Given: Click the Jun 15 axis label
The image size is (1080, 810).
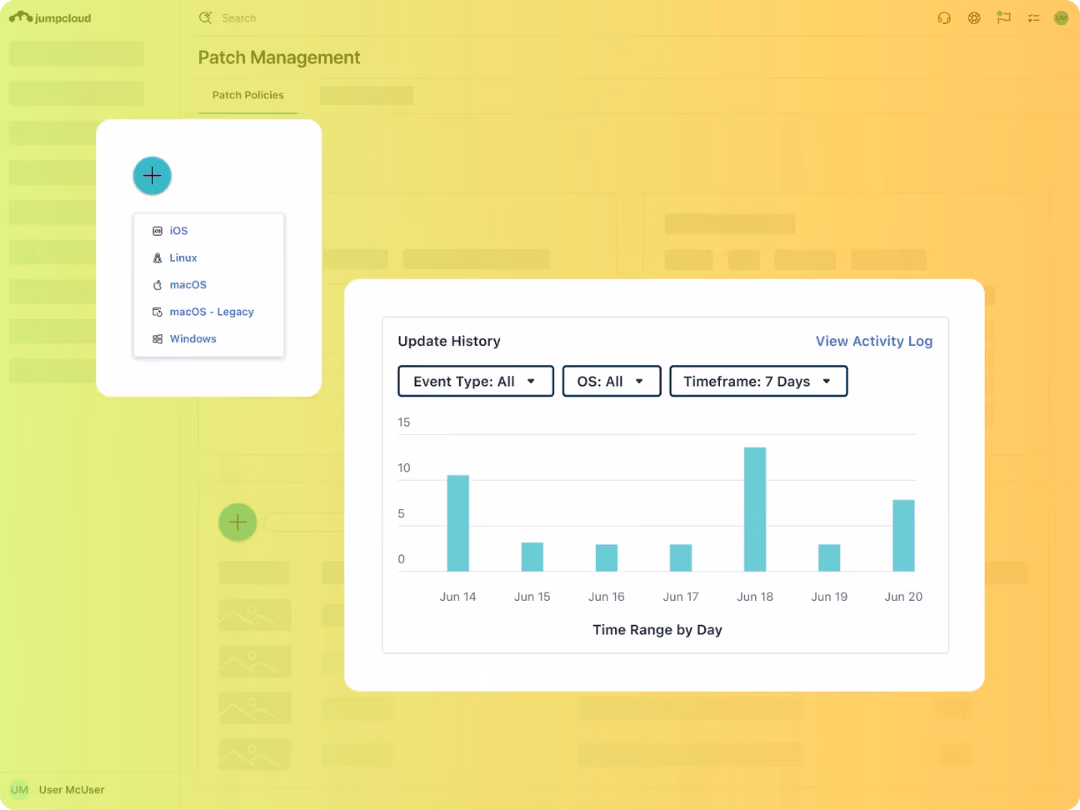Looking at the screenshot, I should pyautogui.click(x=532, y=596).
